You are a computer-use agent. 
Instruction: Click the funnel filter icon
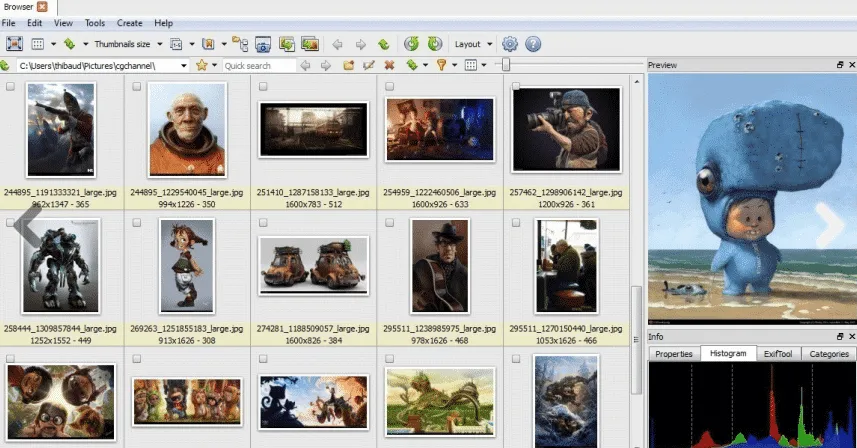(442, 66)
